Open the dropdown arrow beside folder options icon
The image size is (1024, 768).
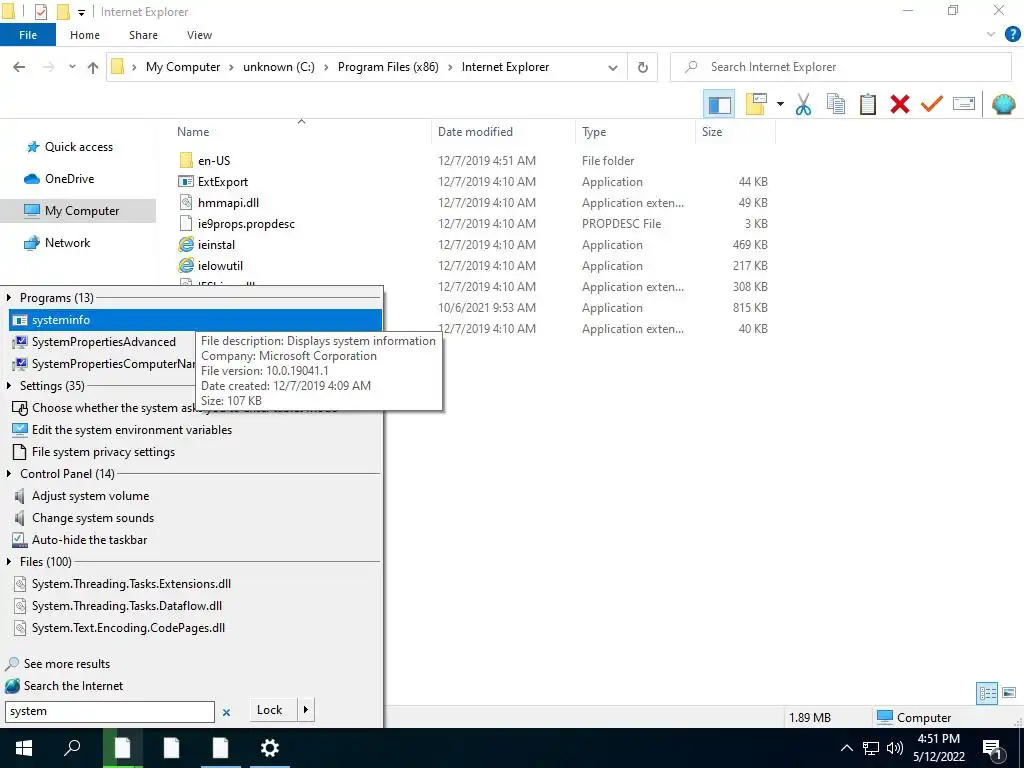click(x=780, y=104)
